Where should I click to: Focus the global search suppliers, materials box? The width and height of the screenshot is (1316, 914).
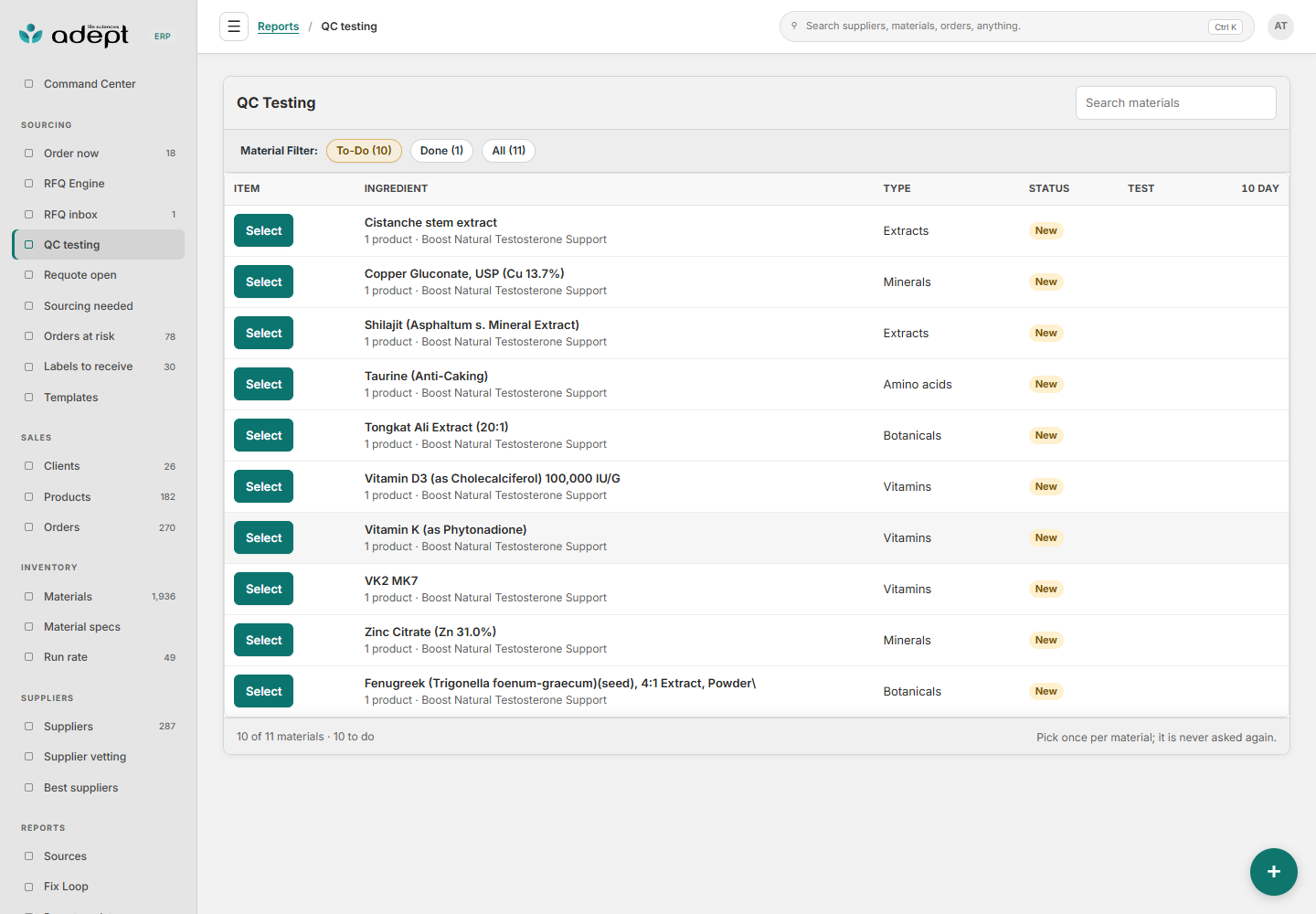point(1016,27)
